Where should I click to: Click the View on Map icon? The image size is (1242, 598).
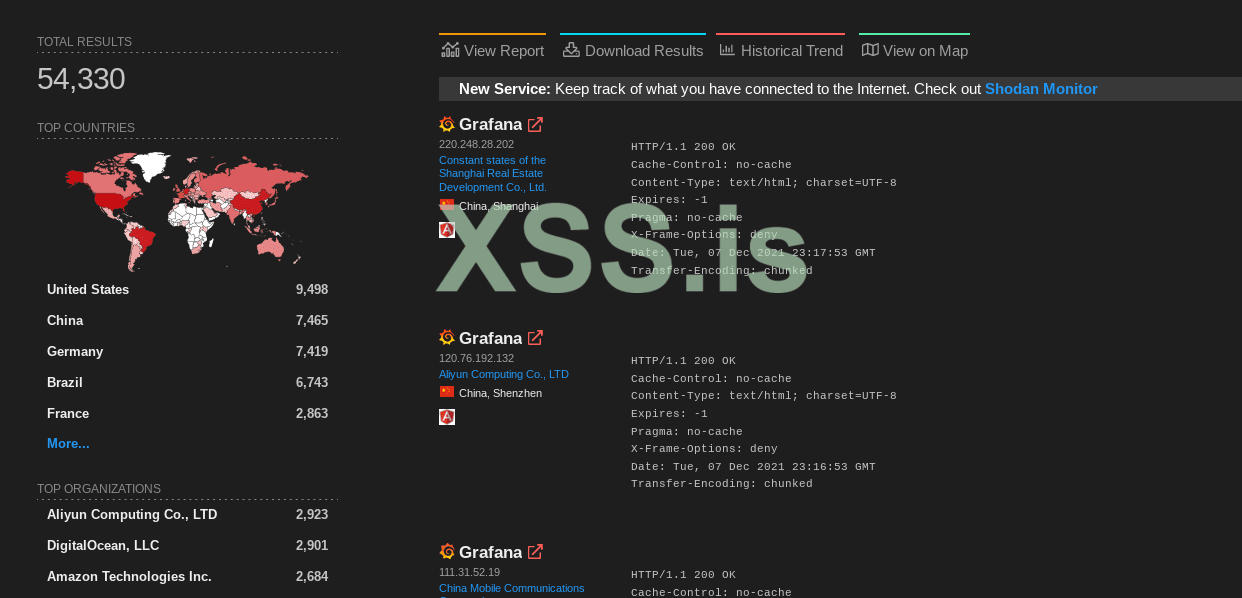point(870,50)
